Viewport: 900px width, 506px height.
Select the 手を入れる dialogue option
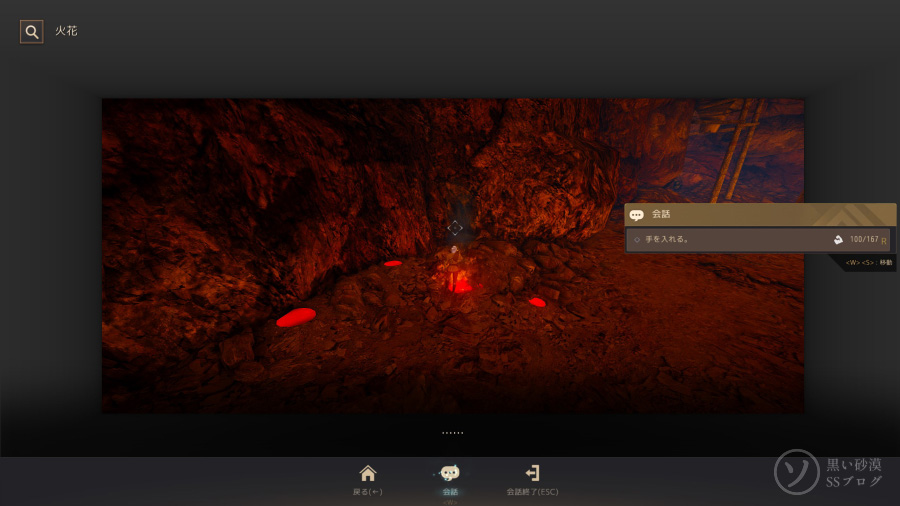(x=758, y=239)
